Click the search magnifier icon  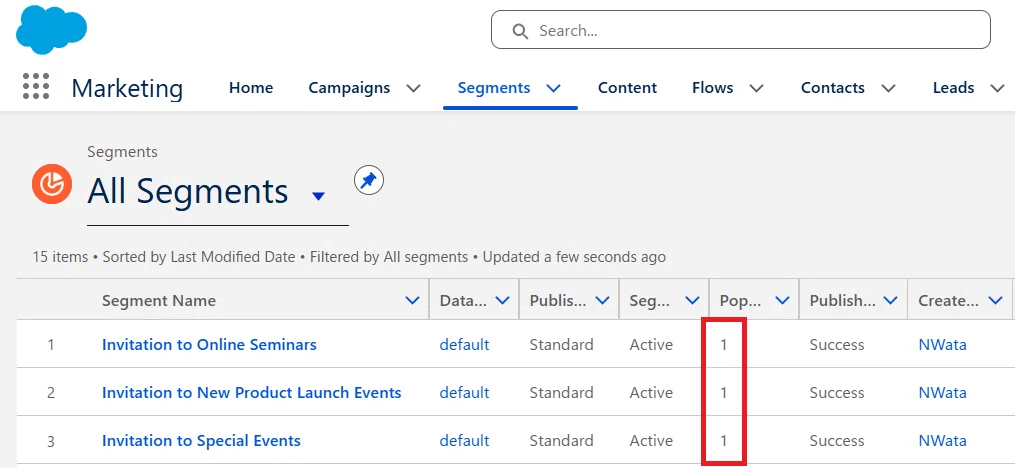pyautogui.click(x=520, y=31)
